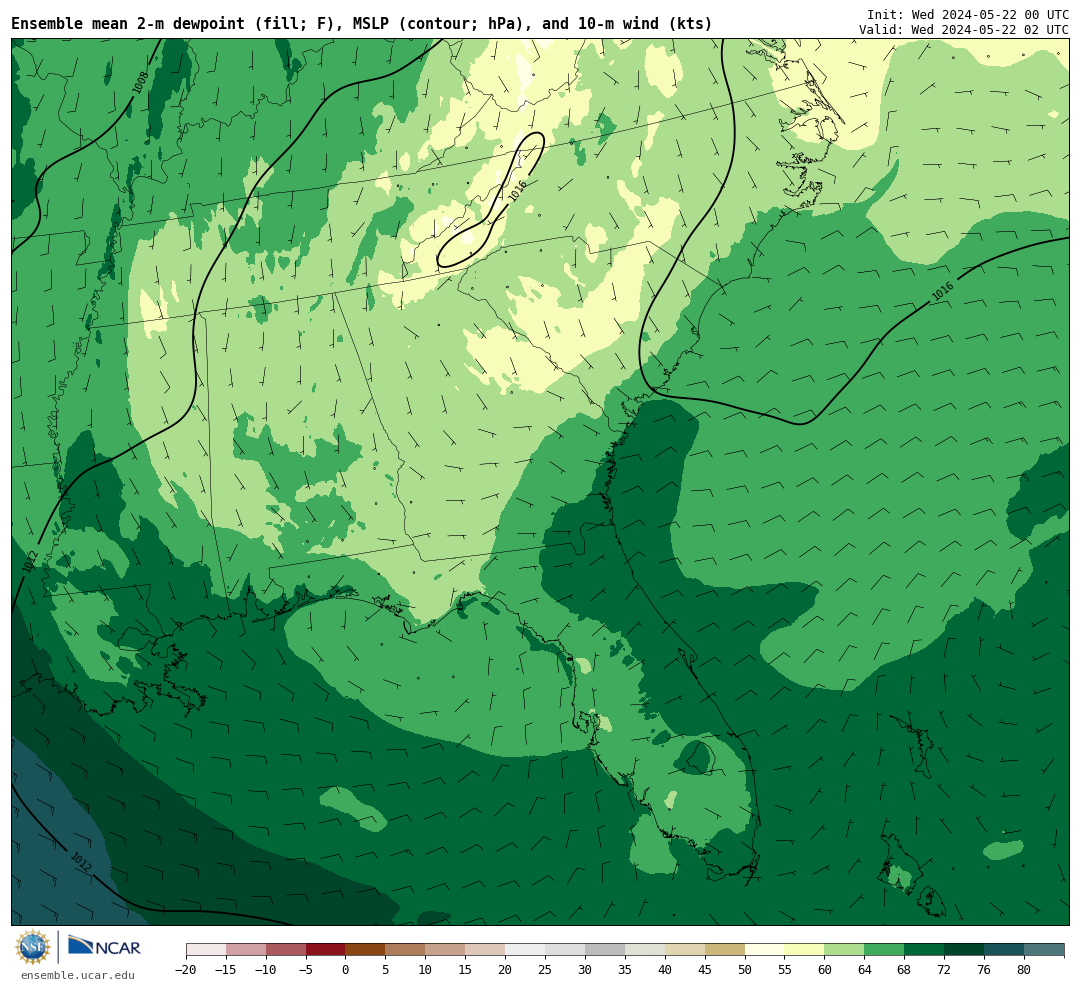Click the 1016 label on the small closed contour
The width and height of the screenshot is (1080, 988).
[517, 191]
